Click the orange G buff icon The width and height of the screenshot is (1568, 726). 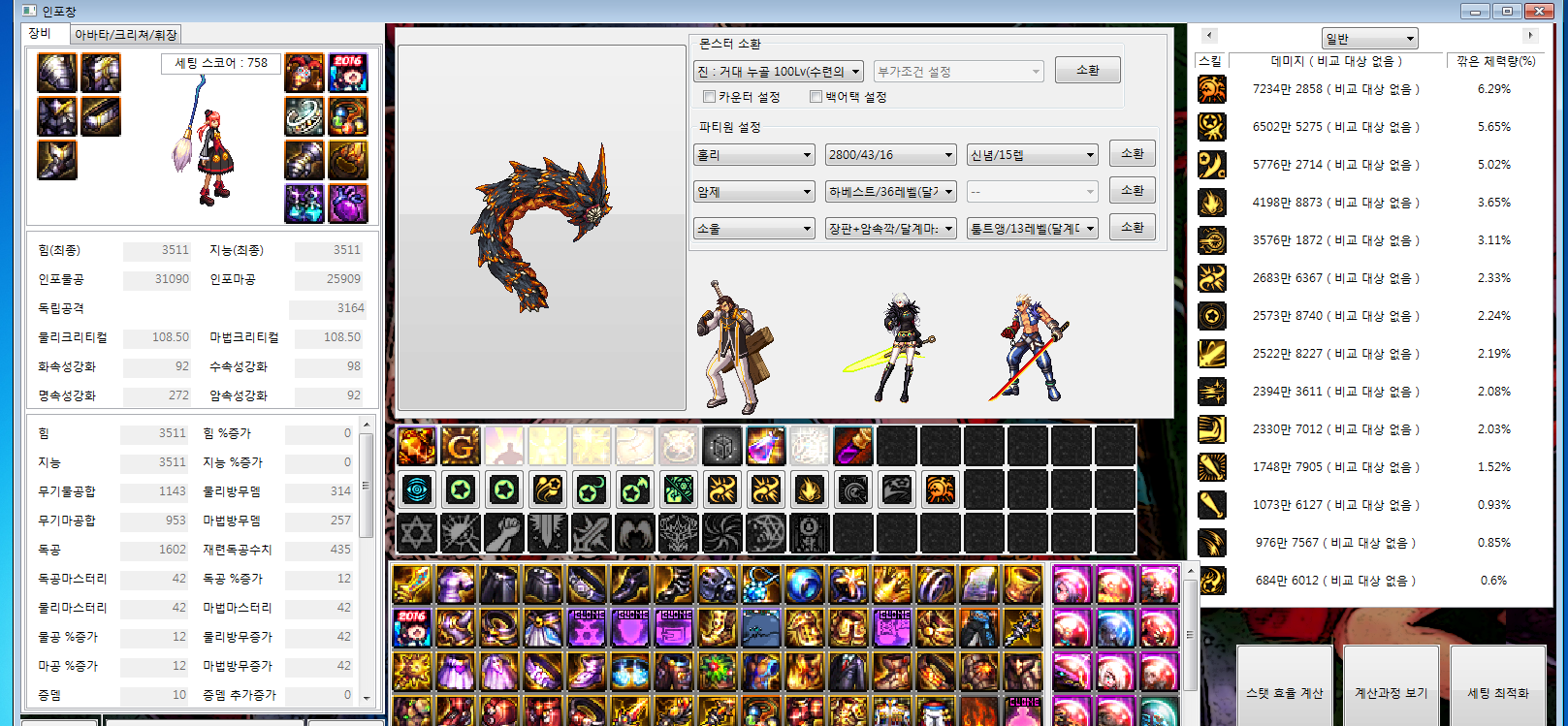coord(461,446)
